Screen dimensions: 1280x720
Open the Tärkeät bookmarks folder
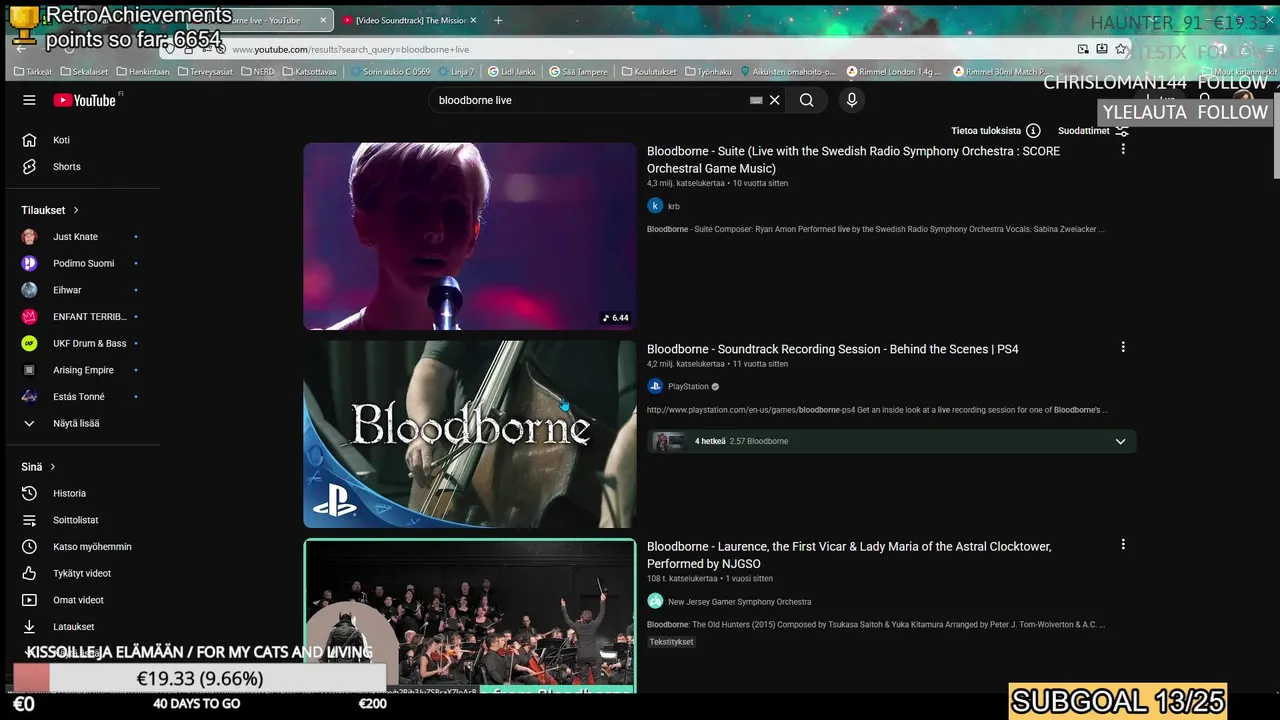coord(33,72)
